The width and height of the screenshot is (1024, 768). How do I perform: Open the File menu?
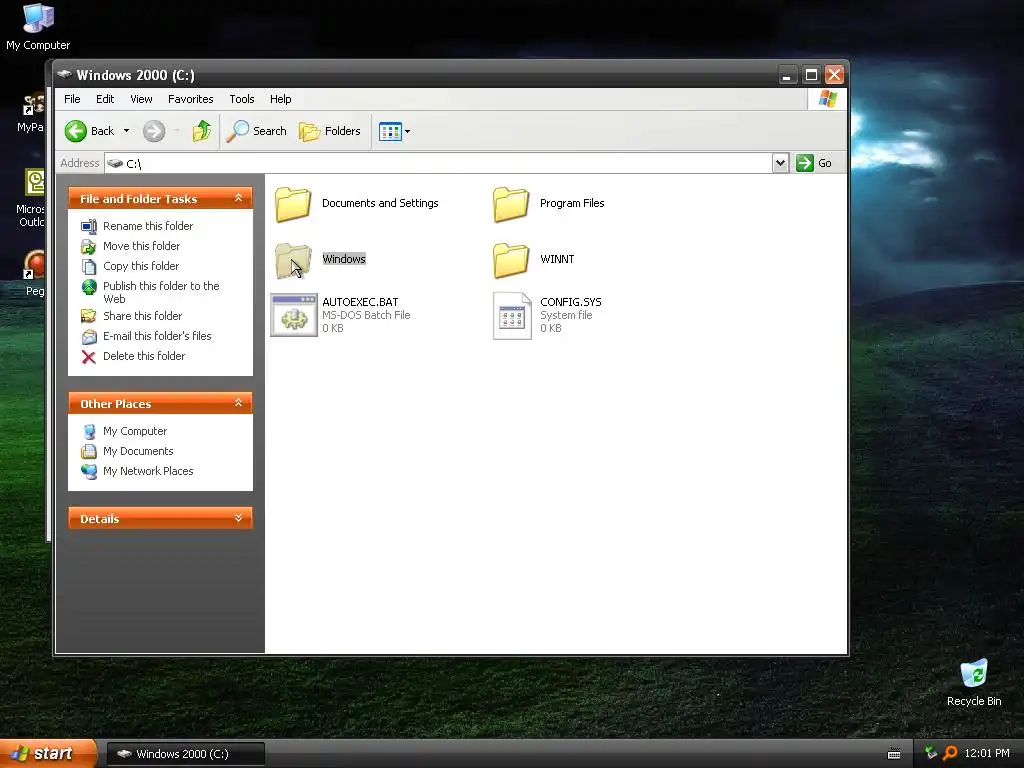[72, 99]
